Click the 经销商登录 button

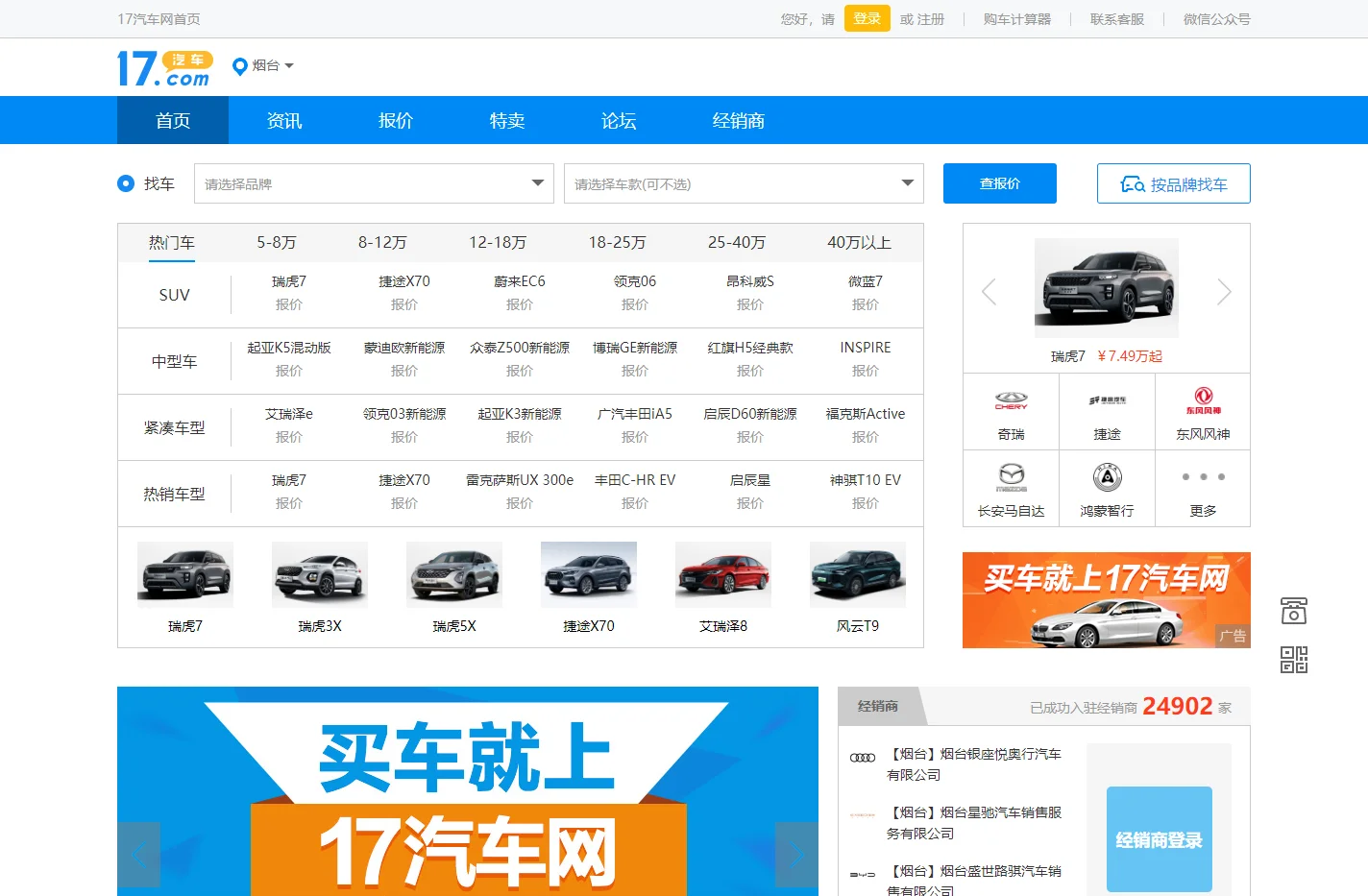pos(1160,839)
